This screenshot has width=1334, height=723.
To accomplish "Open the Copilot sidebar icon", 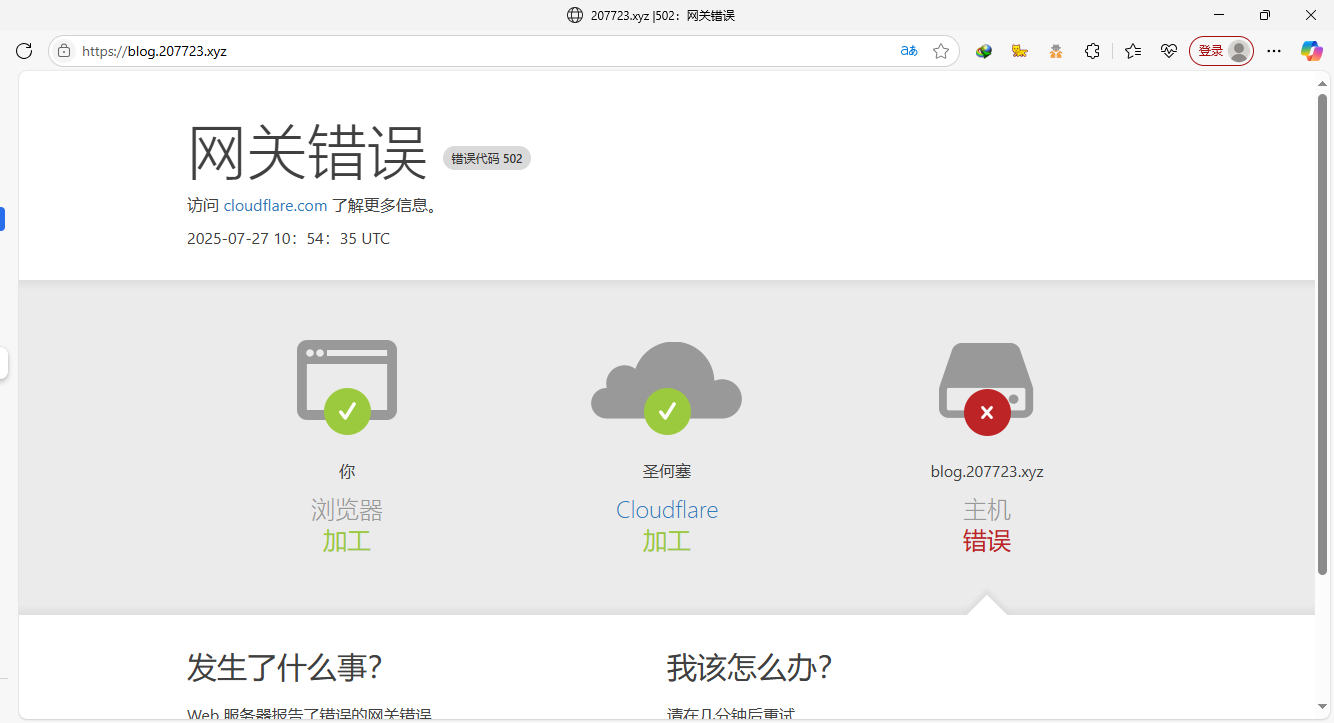I will [1311, 51].
